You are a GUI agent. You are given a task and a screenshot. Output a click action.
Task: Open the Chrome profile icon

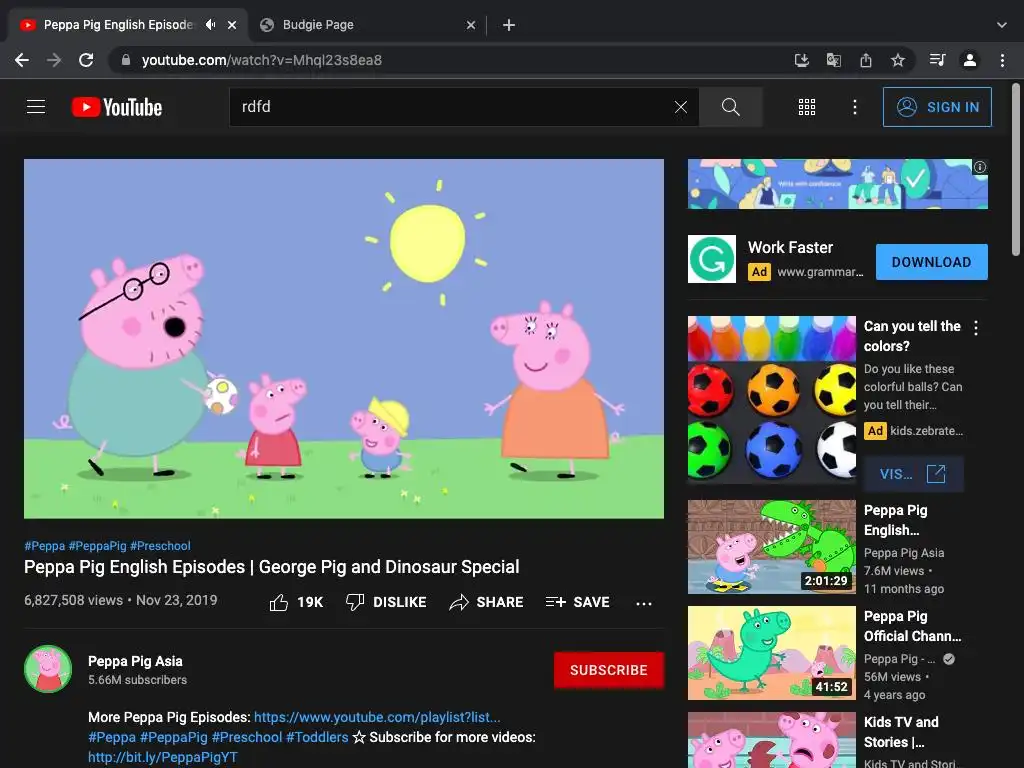point(970,60)
